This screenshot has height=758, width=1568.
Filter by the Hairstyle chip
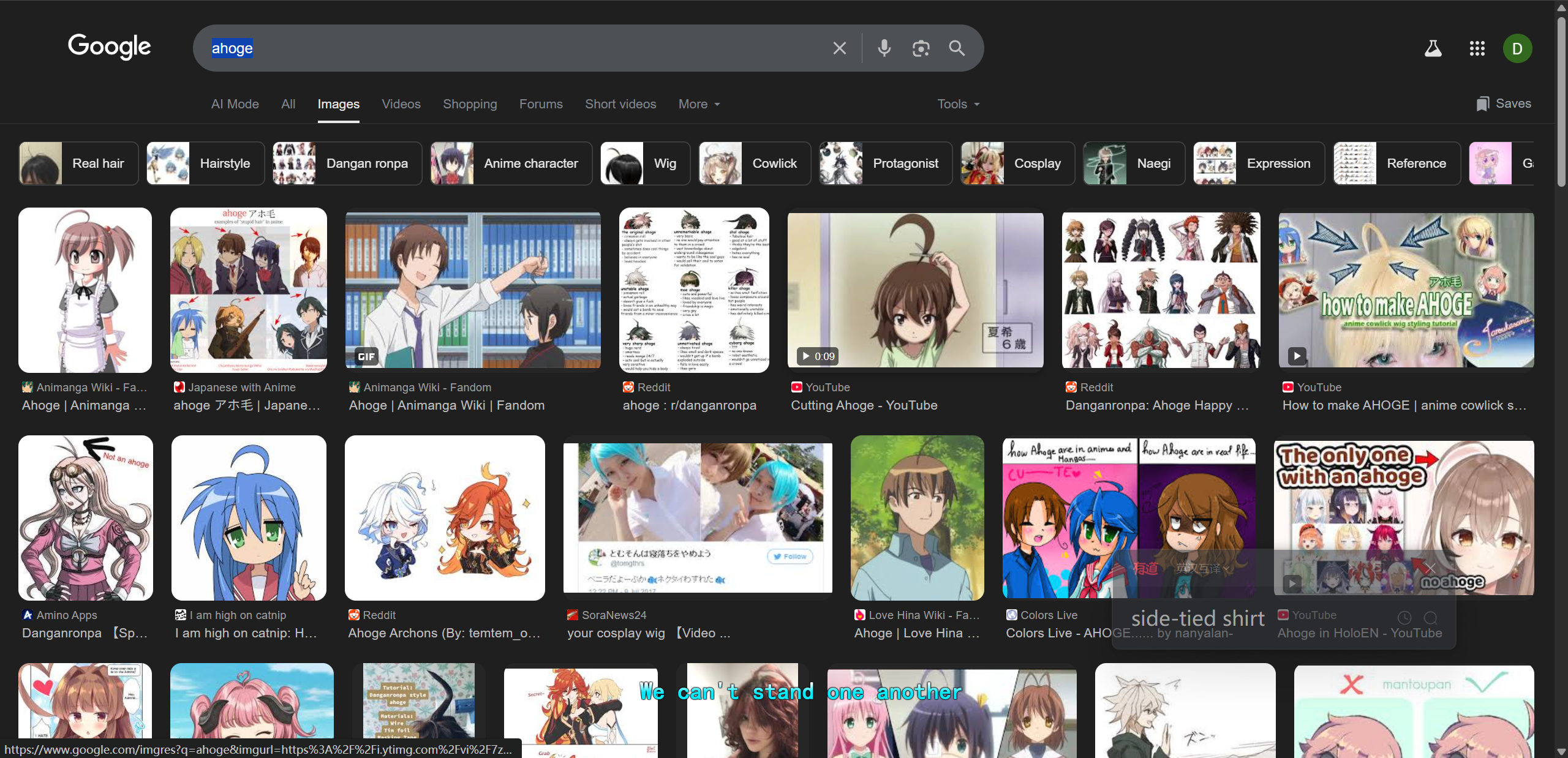[x=205, y=163]
